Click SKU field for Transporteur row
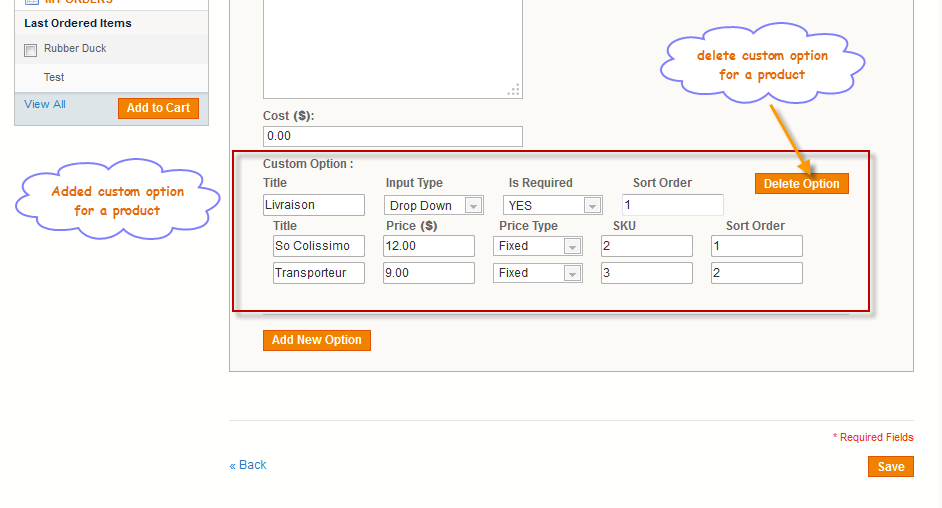The image size is (942, 508). click(647, 273)
